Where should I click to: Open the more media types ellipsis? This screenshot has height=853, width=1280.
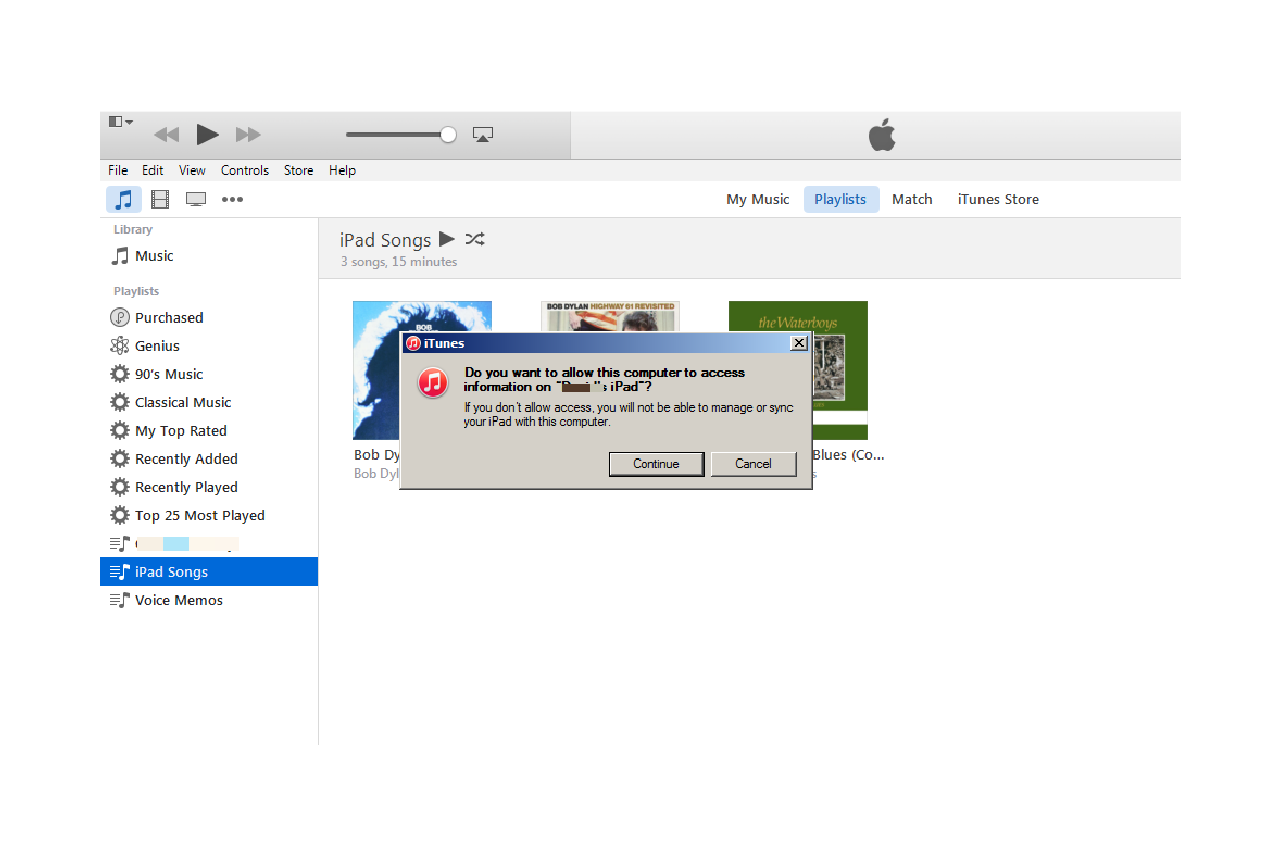pyautogui.click(x=233, y=199)
